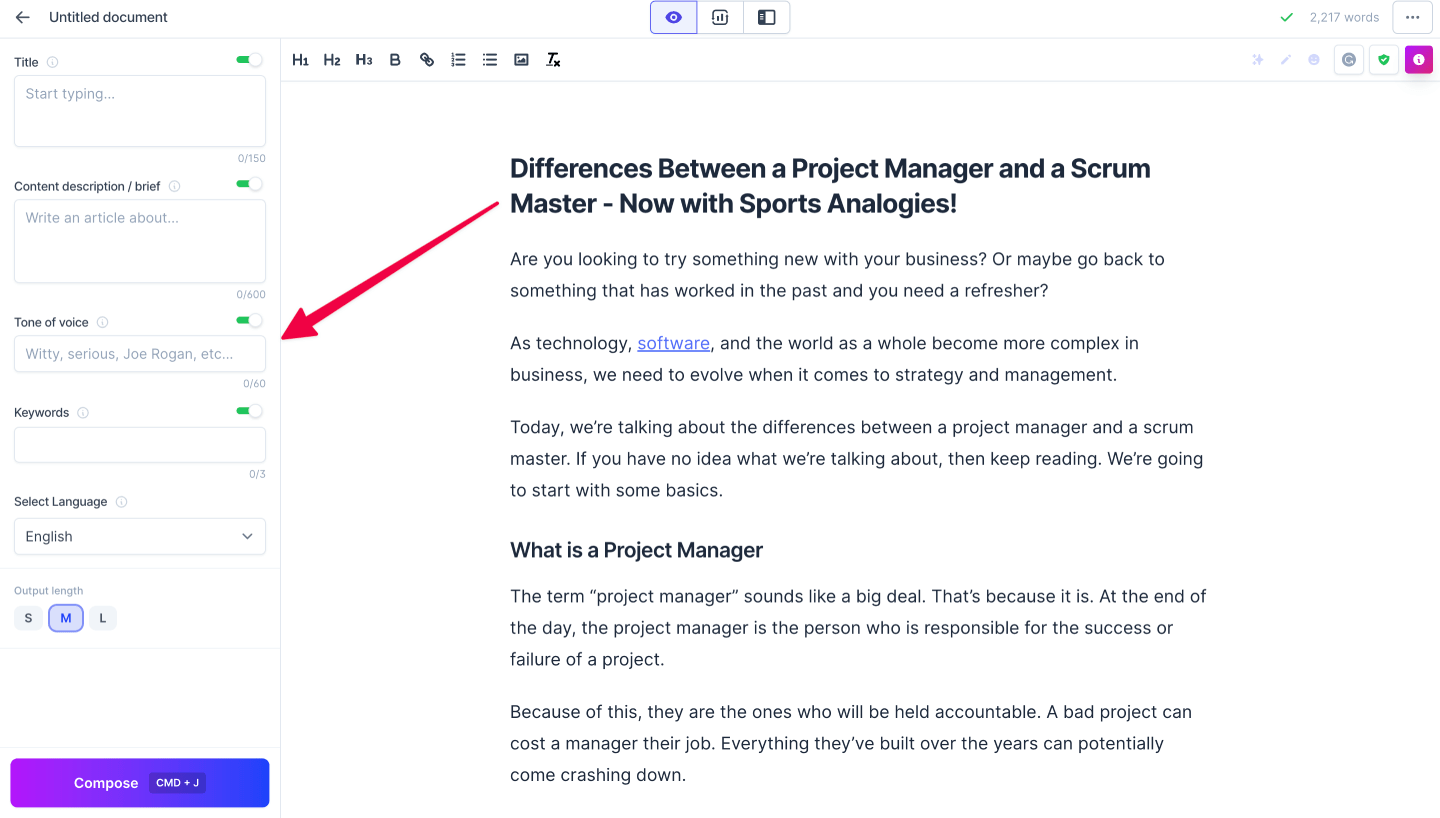Apply bold formatting from the toolbar
Image resolution: width=1440 pixels, height=818 pixels.
(395, 60)
